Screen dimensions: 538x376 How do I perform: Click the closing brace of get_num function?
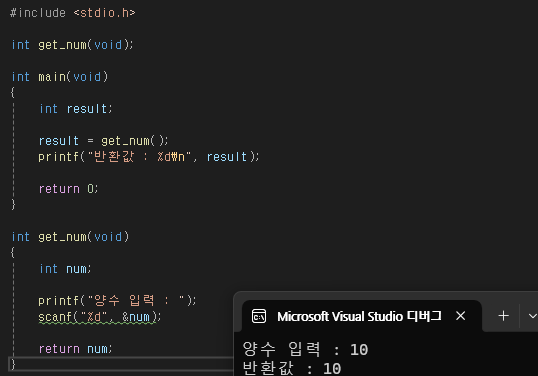click(13, 364)
